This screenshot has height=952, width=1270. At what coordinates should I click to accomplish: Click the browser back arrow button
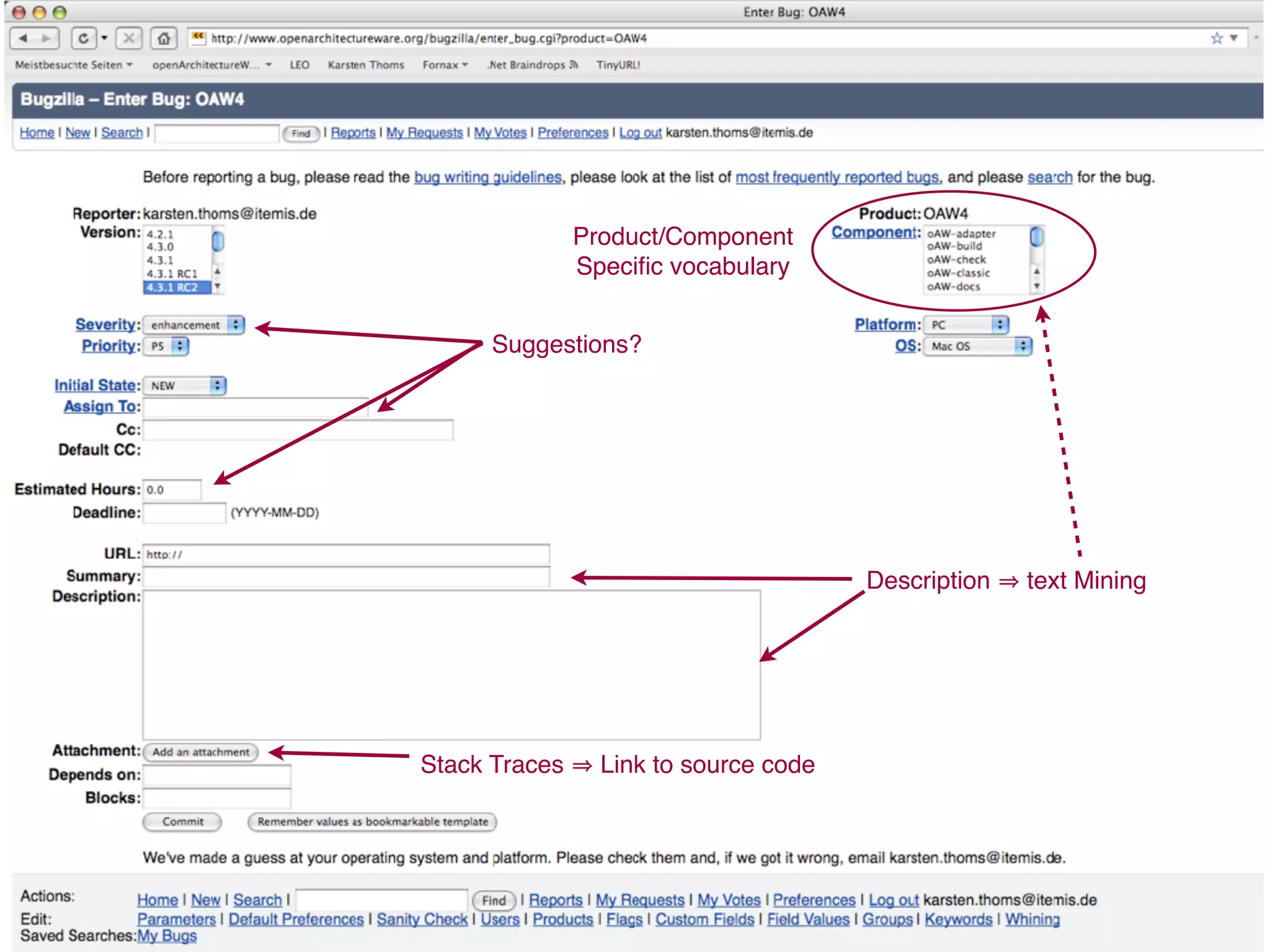coord(23,38)
